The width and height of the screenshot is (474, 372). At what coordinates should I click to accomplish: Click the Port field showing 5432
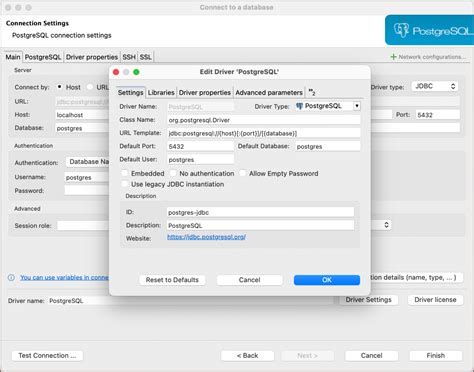click(x=438, y=115)
